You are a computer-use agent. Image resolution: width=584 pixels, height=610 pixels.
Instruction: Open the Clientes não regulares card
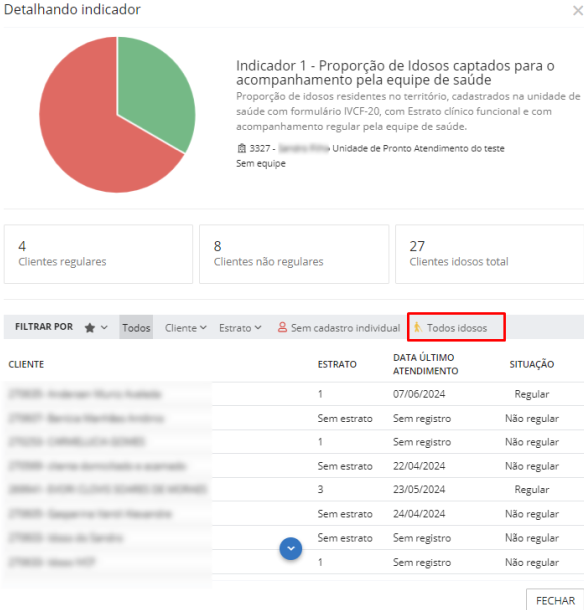tap(294, 254)
